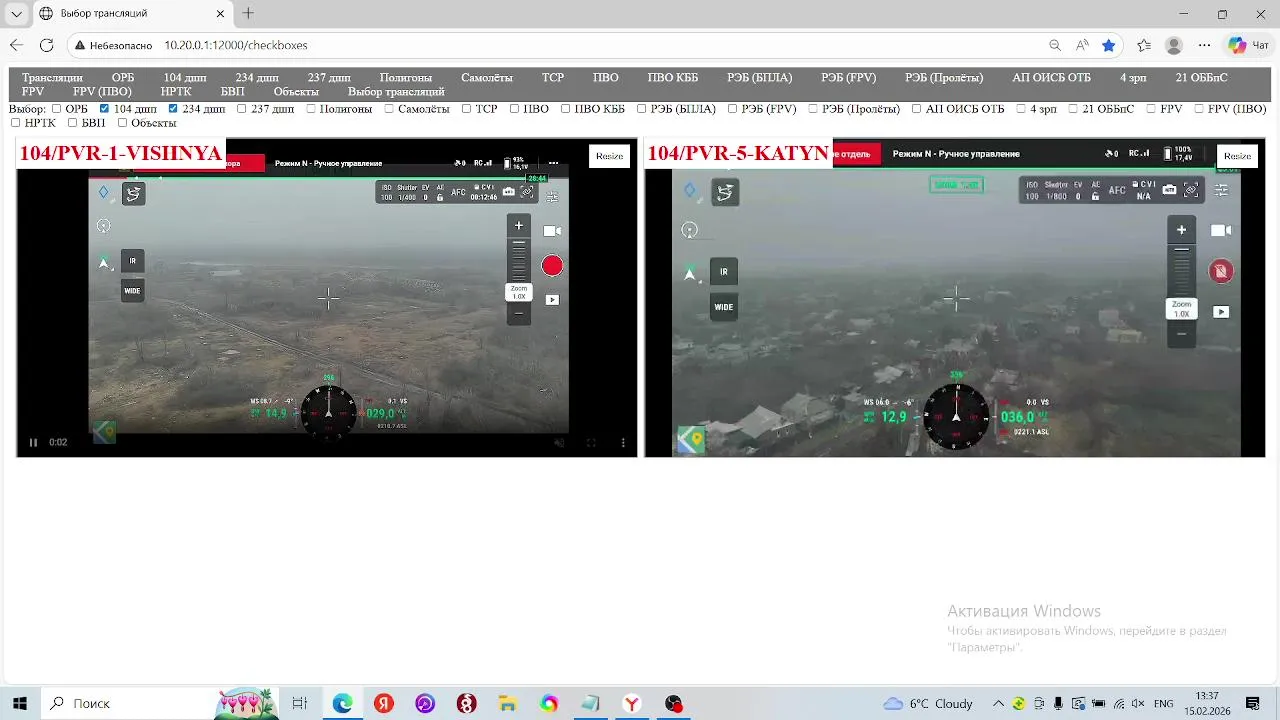This screenshot has width=1280, height=720.
Task: Open the weather widget showing 6°C Cloudy
Action: pyautogui.click(x=928, y=703)
